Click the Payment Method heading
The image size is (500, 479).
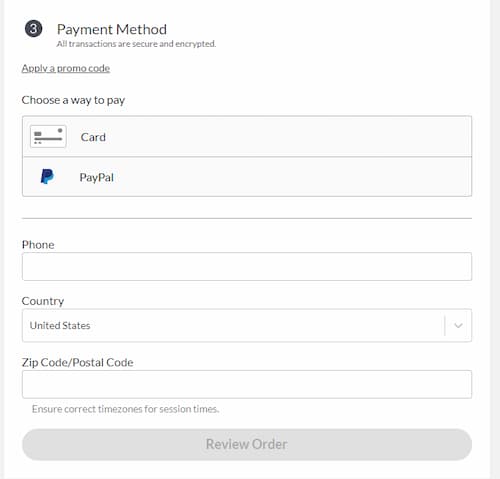[112, 29]
